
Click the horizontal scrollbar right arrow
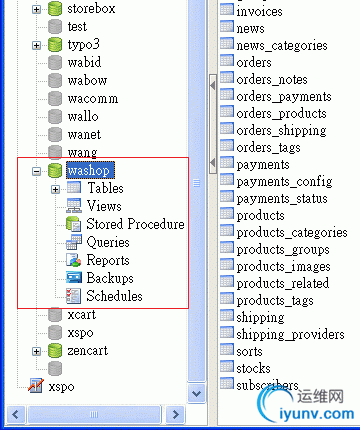(175, 415)
